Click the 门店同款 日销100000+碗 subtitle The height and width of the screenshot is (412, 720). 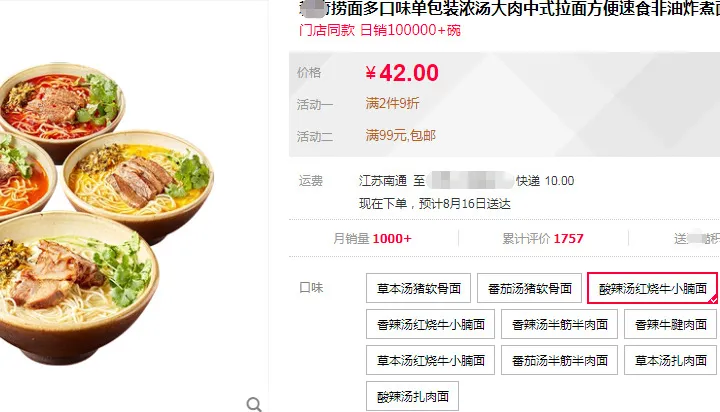[x=380, y=30]
